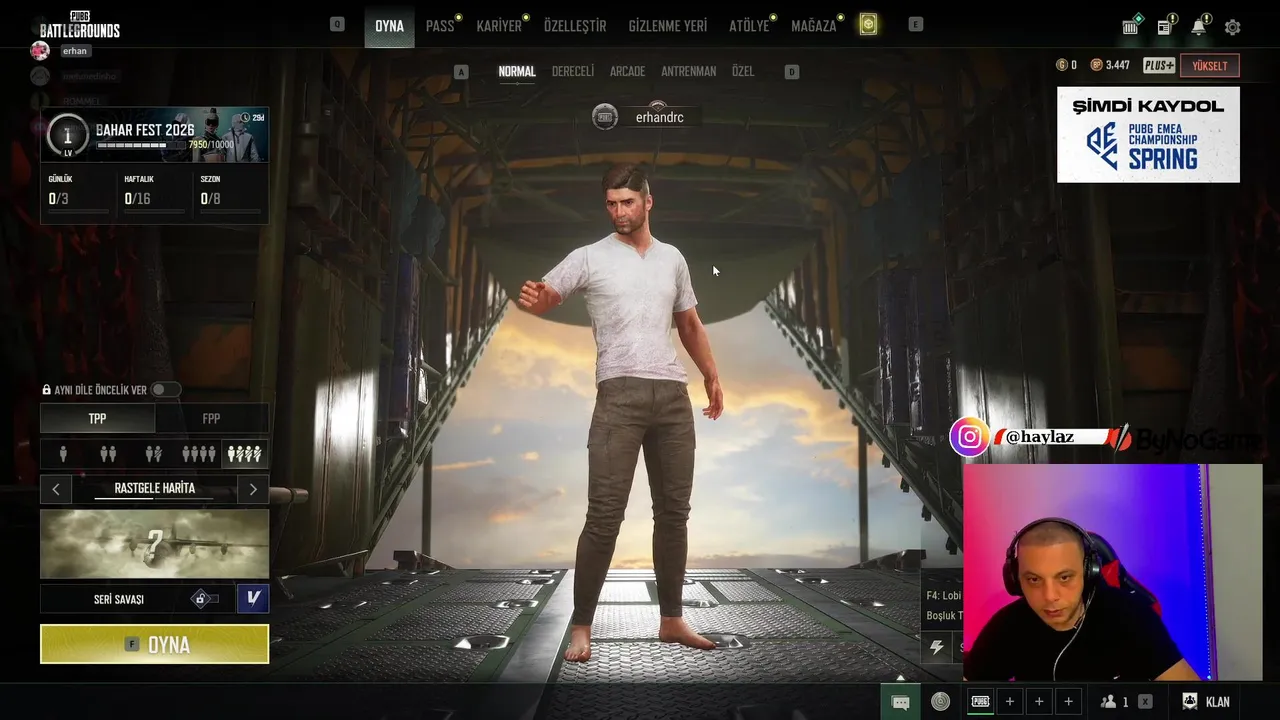The width and height of the screenshot is (1280, 720).
Task: Open the news feed icon
Action: point(1166,26)
